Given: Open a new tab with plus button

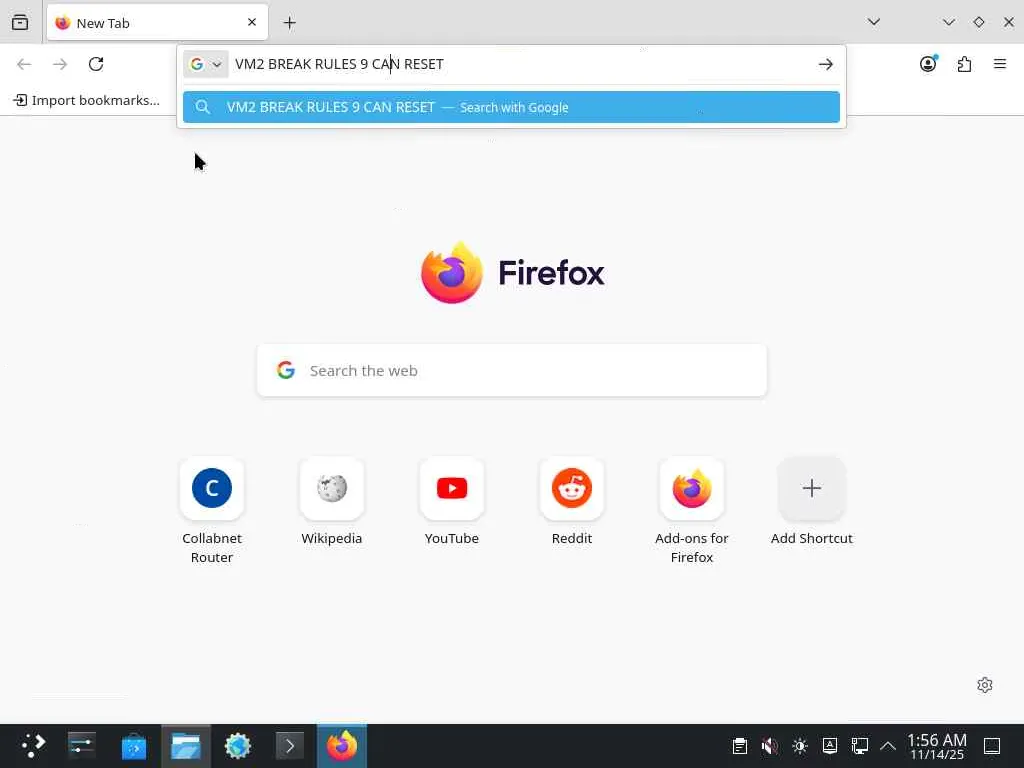Looking at the screenshot, I should [289, 23].
